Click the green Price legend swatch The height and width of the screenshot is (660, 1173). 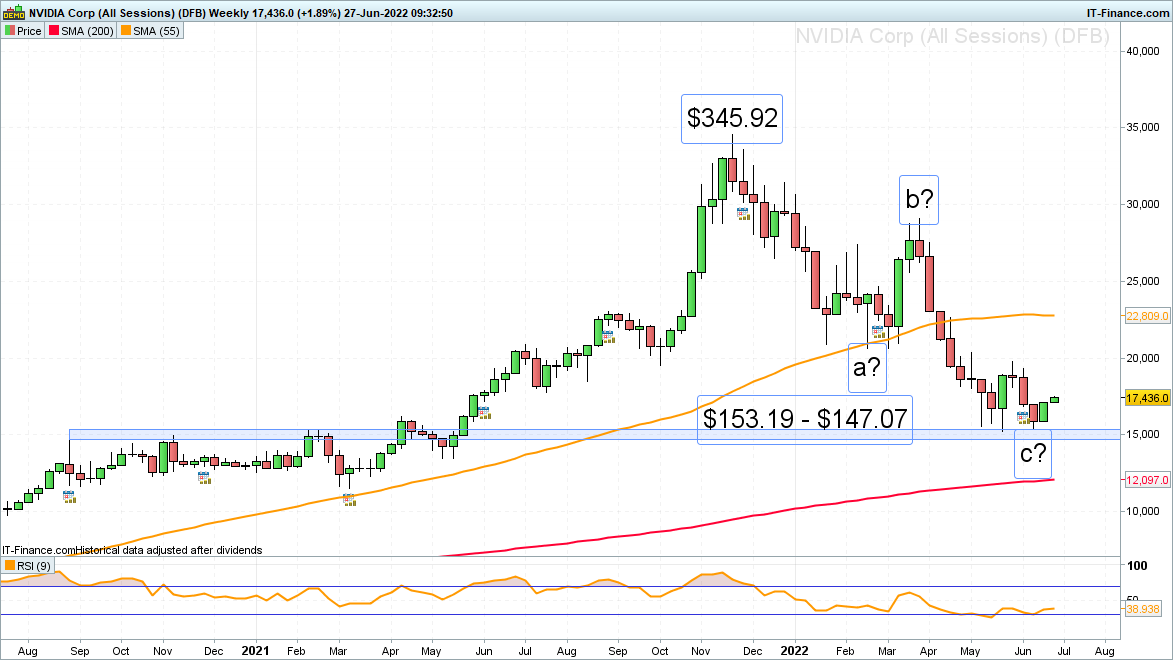point(10,31)
